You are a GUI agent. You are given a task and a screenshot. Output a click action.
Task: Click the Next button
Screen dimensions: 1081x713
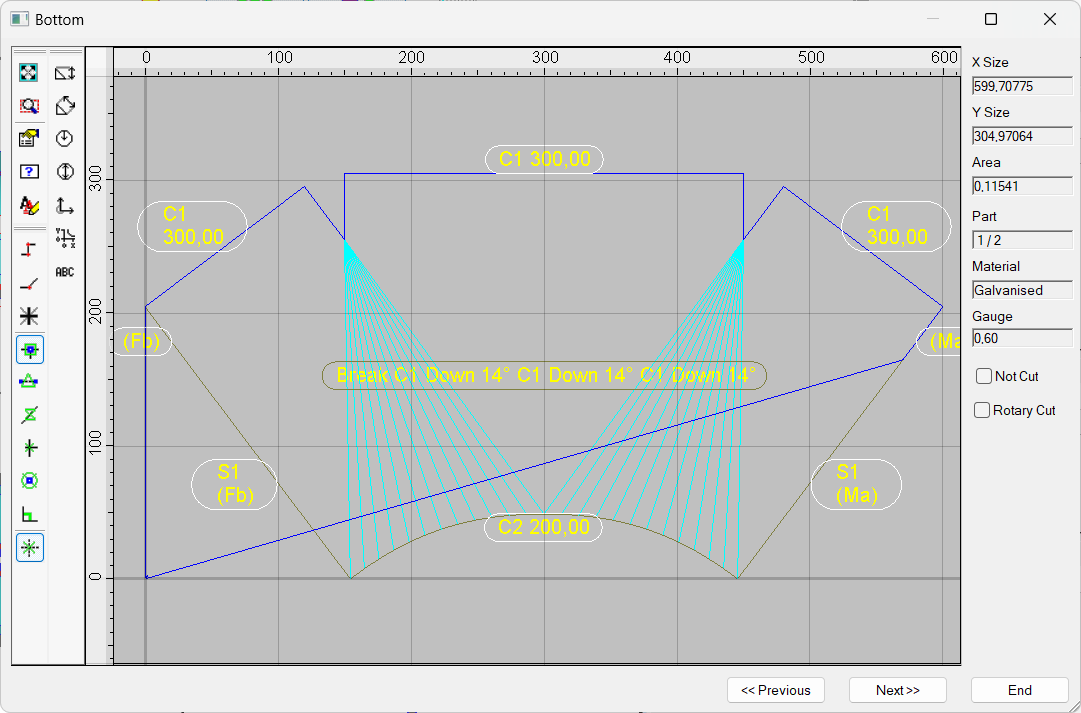[x=897, y=690]
